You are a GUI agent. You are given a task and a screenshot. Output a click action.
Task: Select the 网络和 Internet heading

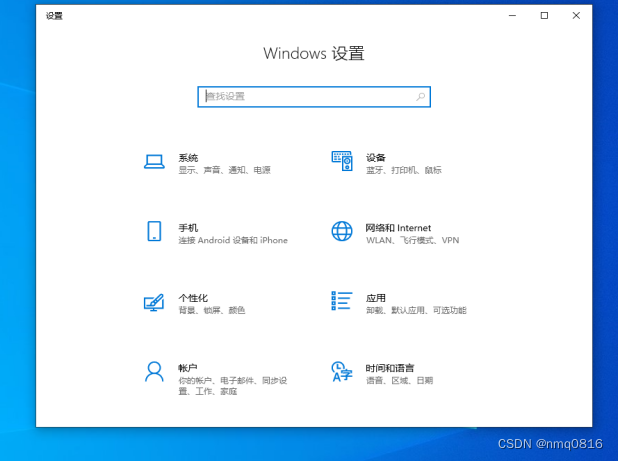pos(398,228)
